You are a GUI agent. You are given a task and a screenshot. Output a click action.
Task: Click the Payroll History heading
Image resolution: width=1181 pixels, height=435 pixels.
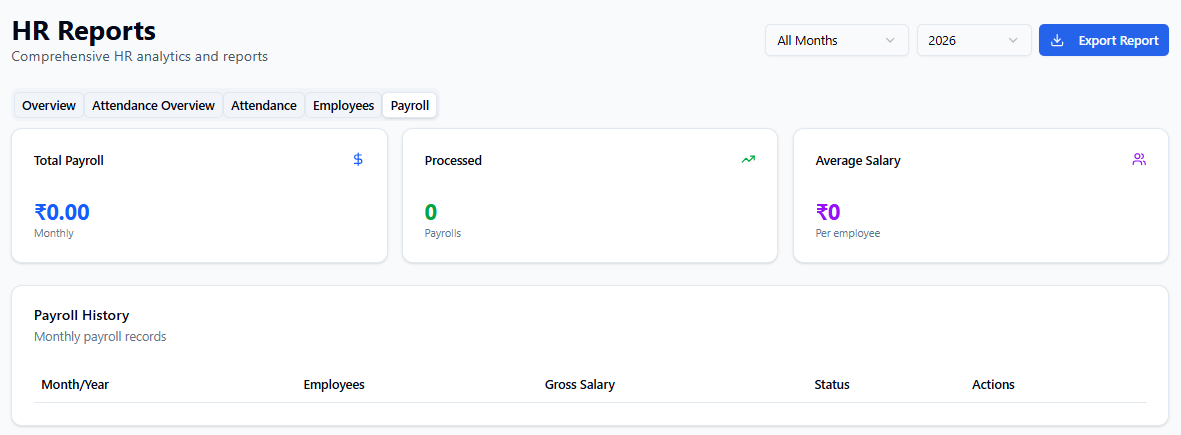pyautogui.click(x=82, y=315)
